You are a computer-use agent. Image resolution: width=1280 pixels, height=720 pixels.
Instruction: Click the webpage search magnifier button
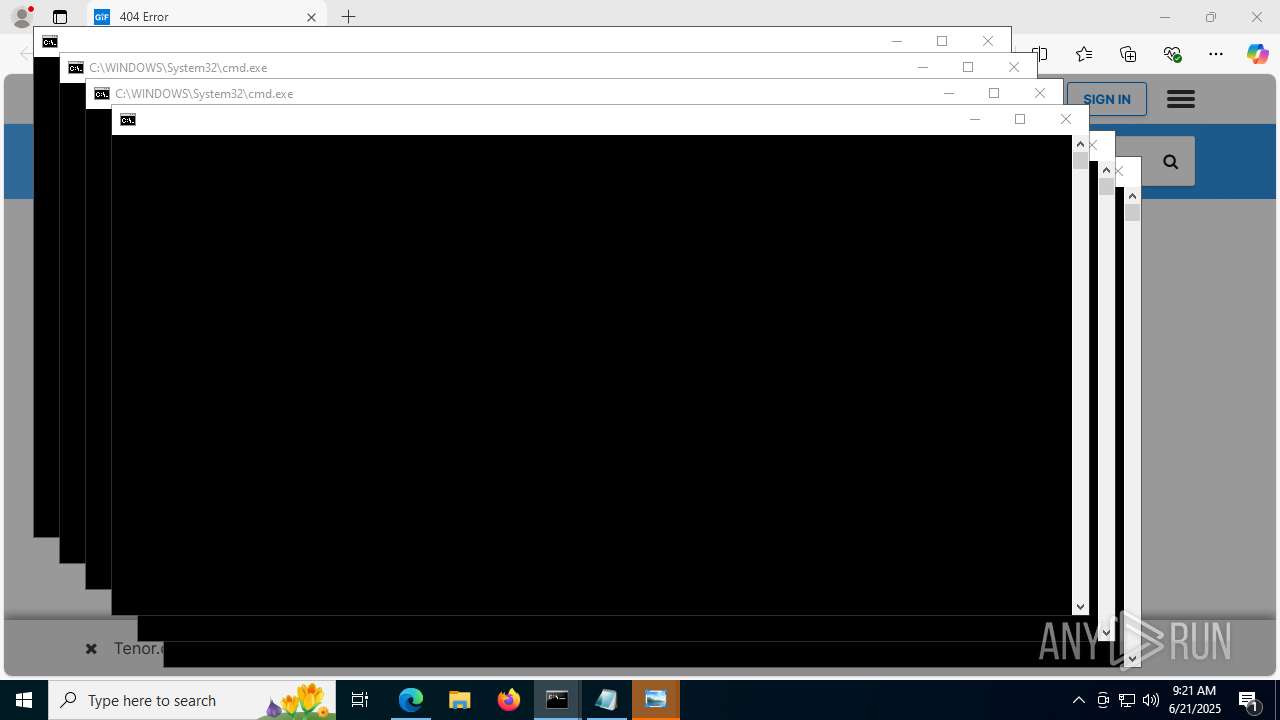1170,161
